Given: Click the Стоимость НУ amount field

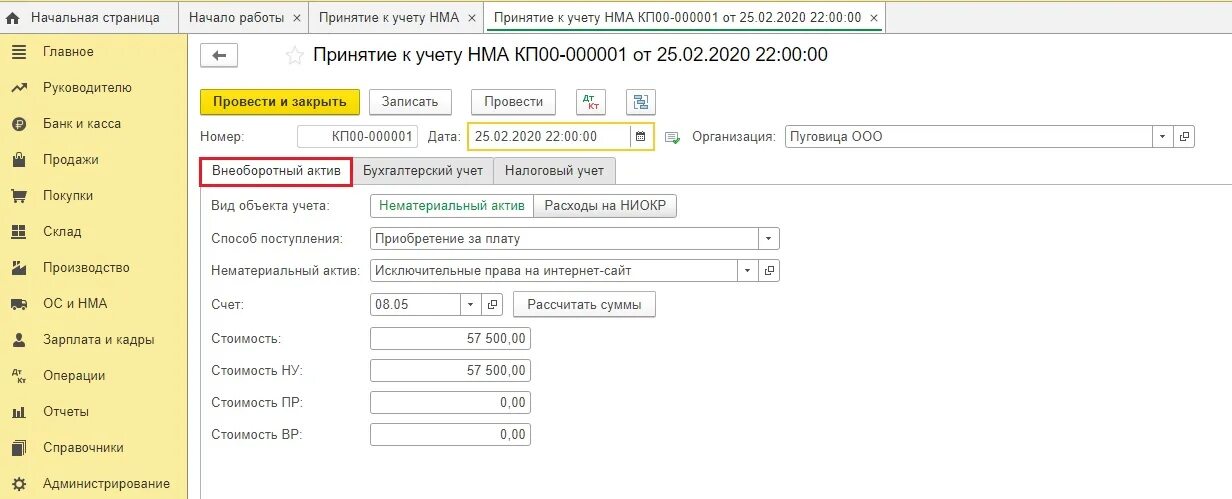Looking at the screenshot, I should coord(450,371).
